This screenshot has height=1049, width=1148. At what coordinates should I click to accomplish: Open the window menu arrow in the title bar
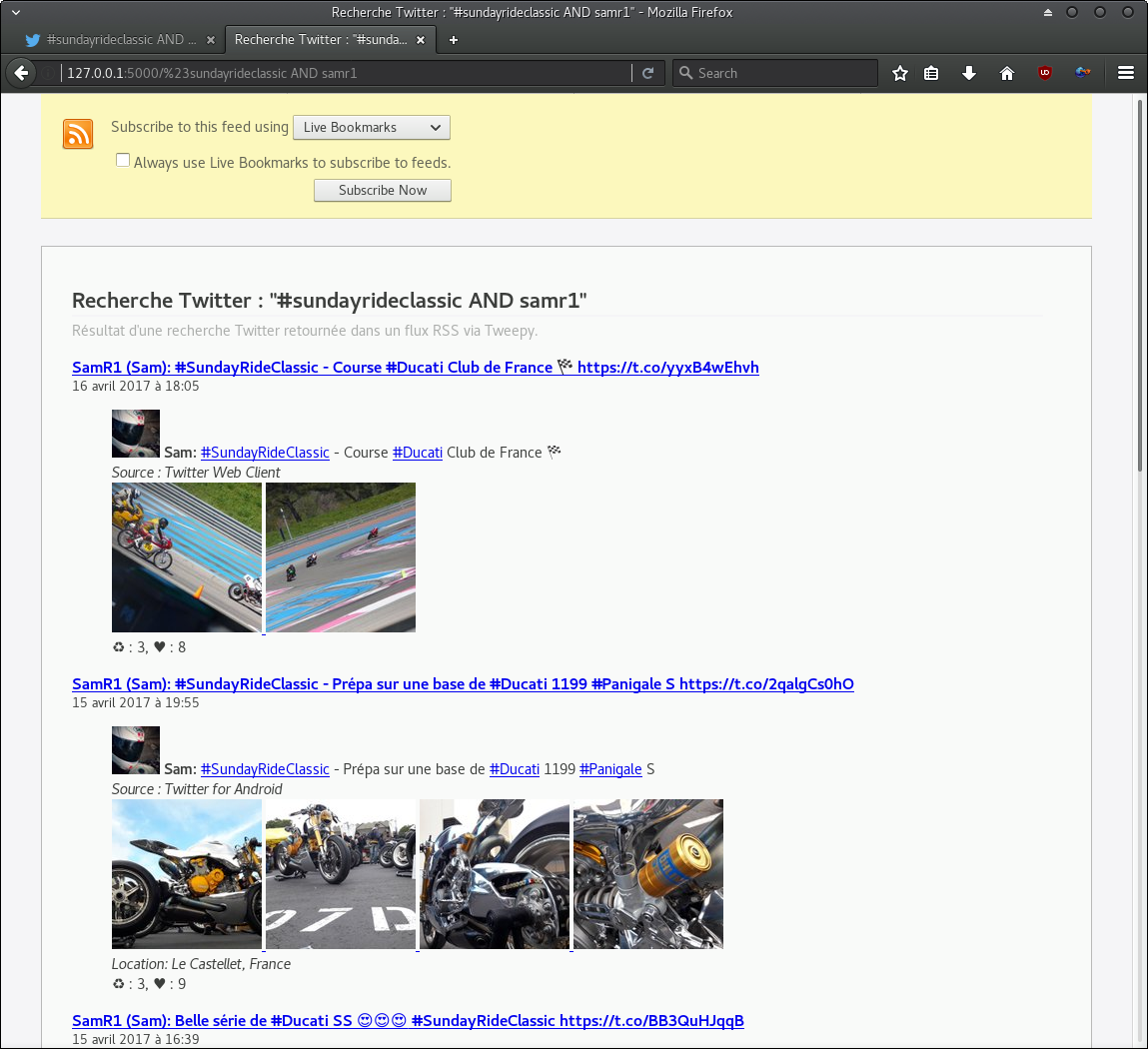(x=16, y=12)
